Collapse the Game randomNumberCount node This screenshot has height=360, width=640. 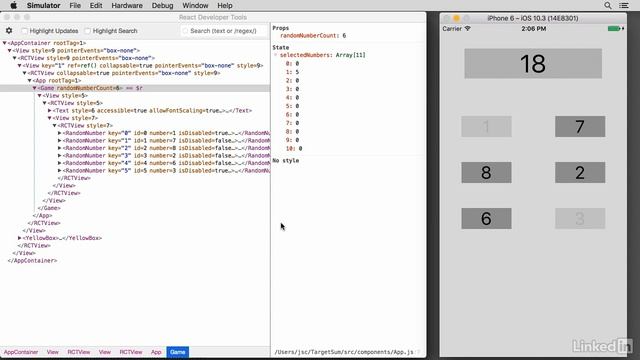click(34, 88)
